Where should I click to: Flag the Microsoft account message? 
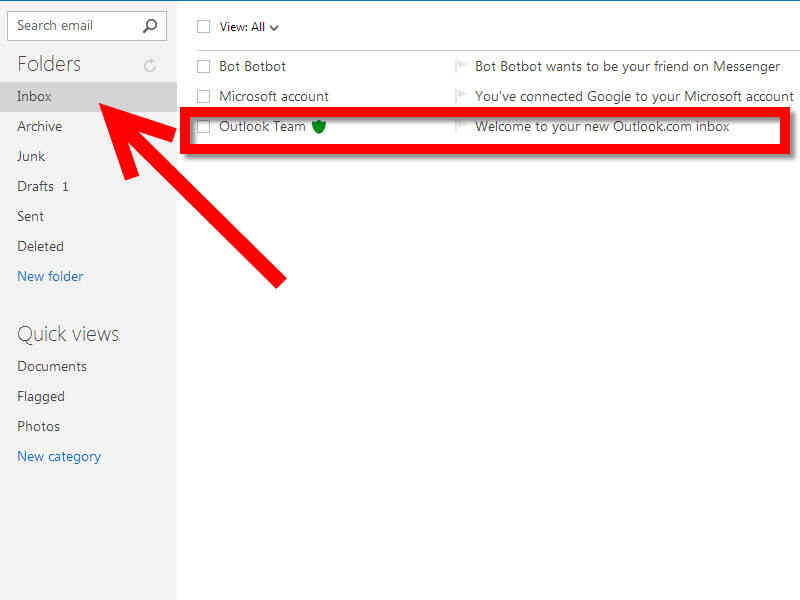(460, 96)
